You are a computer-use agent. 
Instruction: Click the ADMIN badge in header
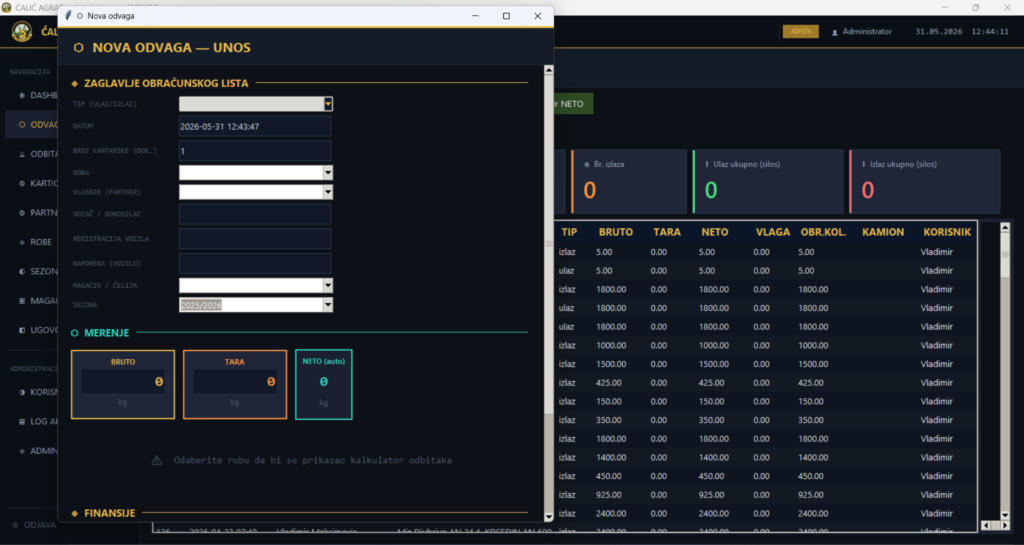click(801, 31)
